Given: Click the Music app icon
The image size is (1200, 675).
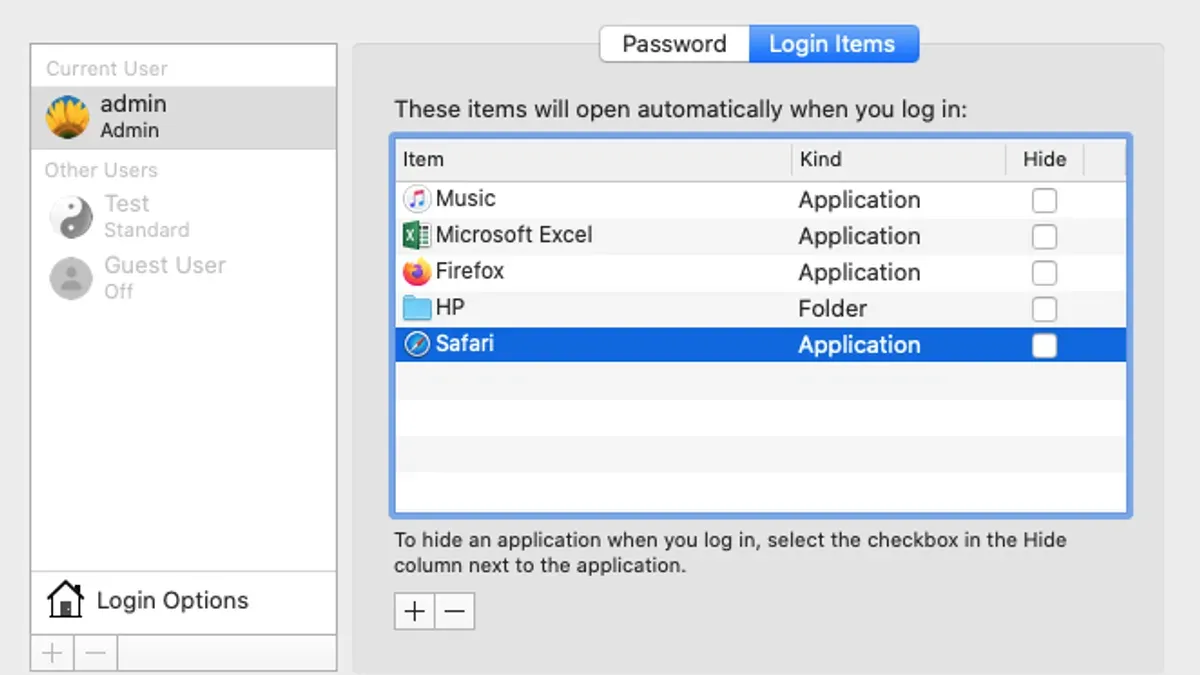Looking at the screenshot, I should point(416,199).
